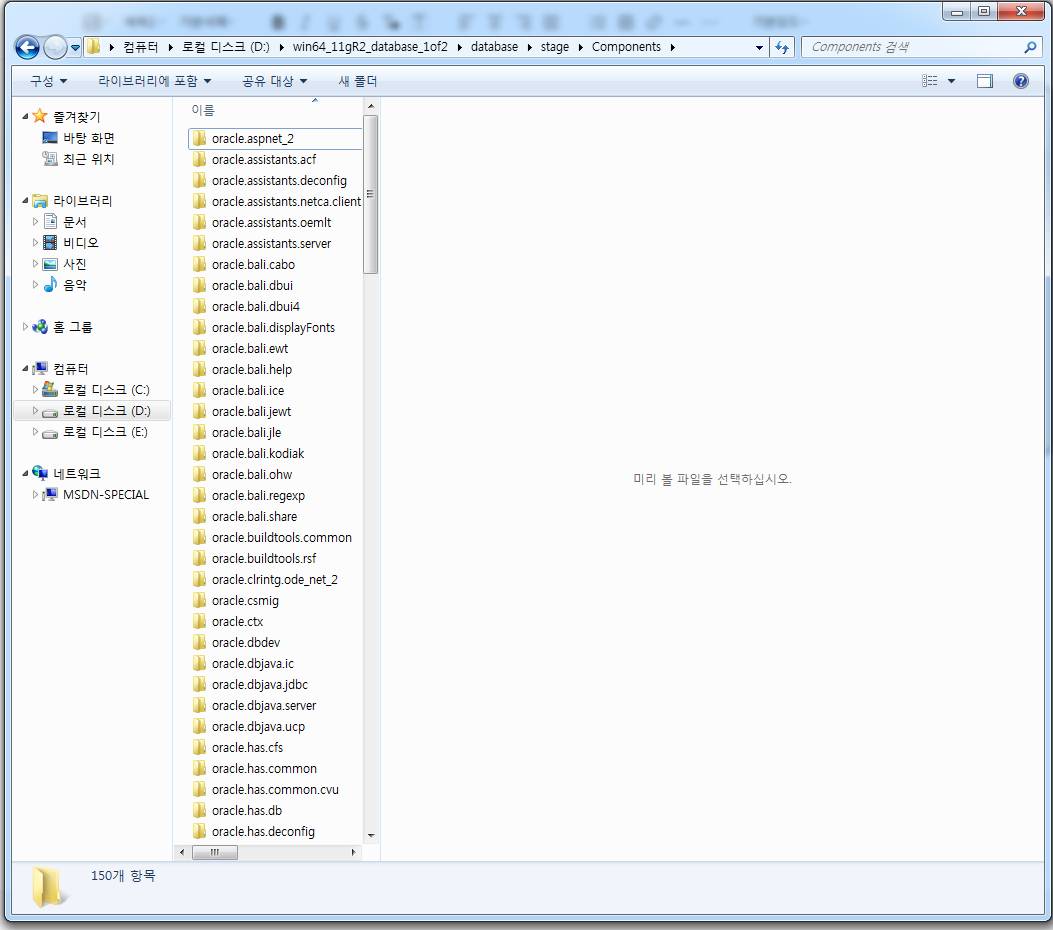Select oracle.assistants.oemlt folder icon

[199, 222]
